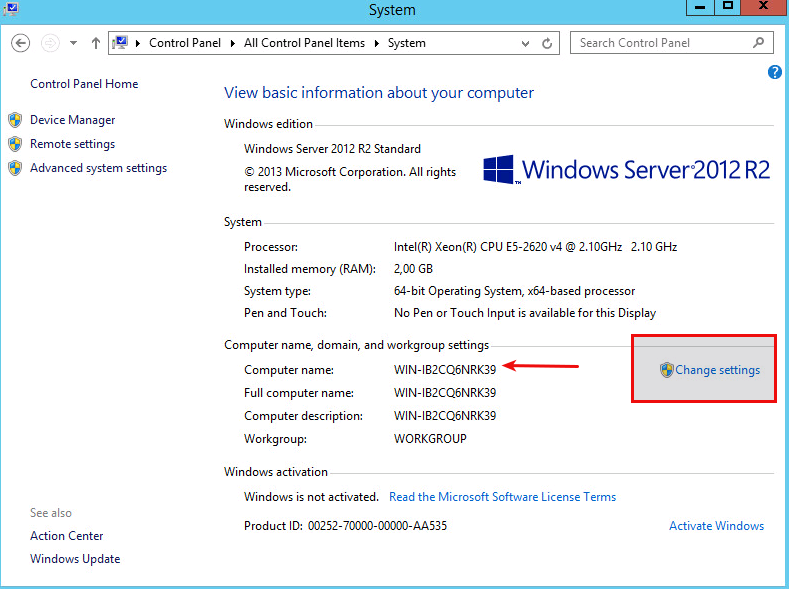The width and height of the screenshot is (789, 589).
Task: Select System in the breadcrumb path
Action: point(407,43)
